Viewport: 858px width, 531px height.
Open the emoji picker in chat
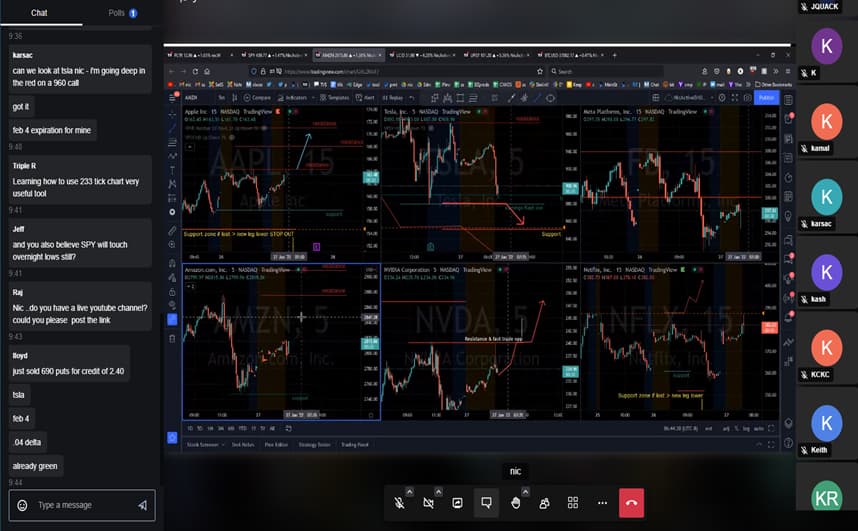pos(22,505)
